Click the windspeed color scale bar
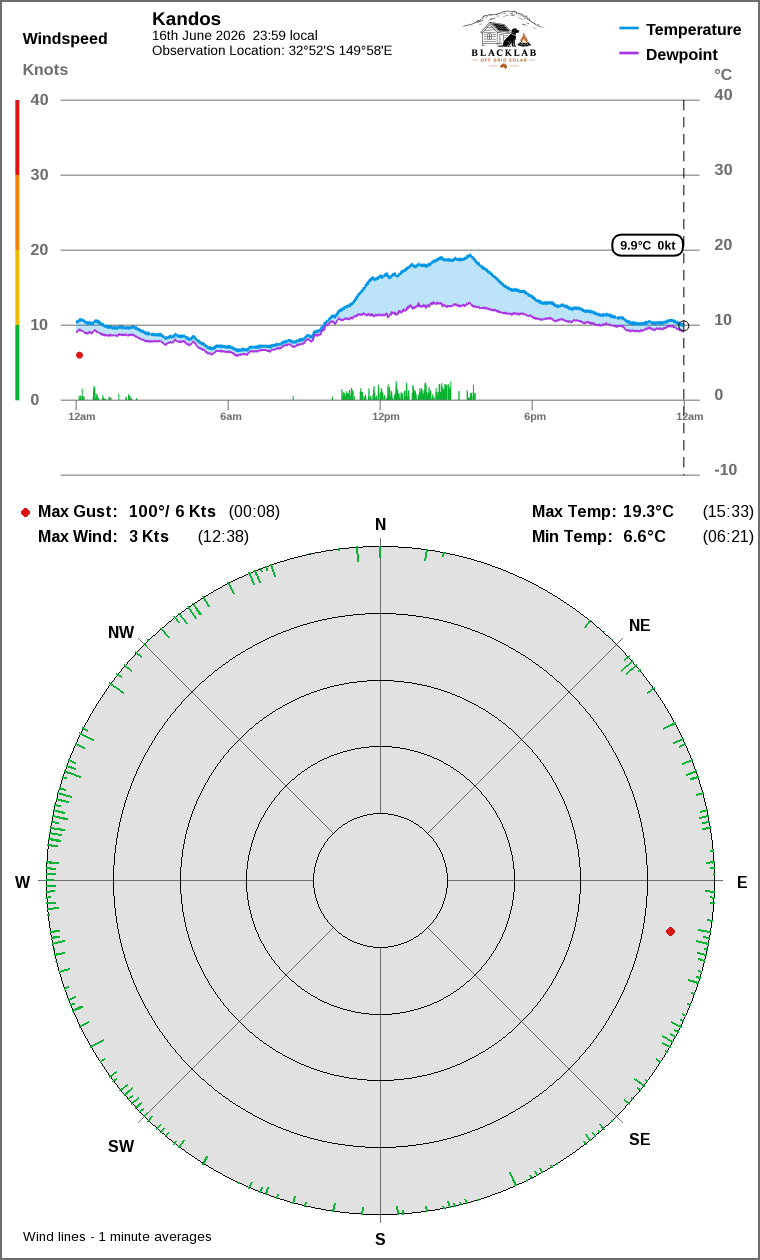 tap(17, 250)
